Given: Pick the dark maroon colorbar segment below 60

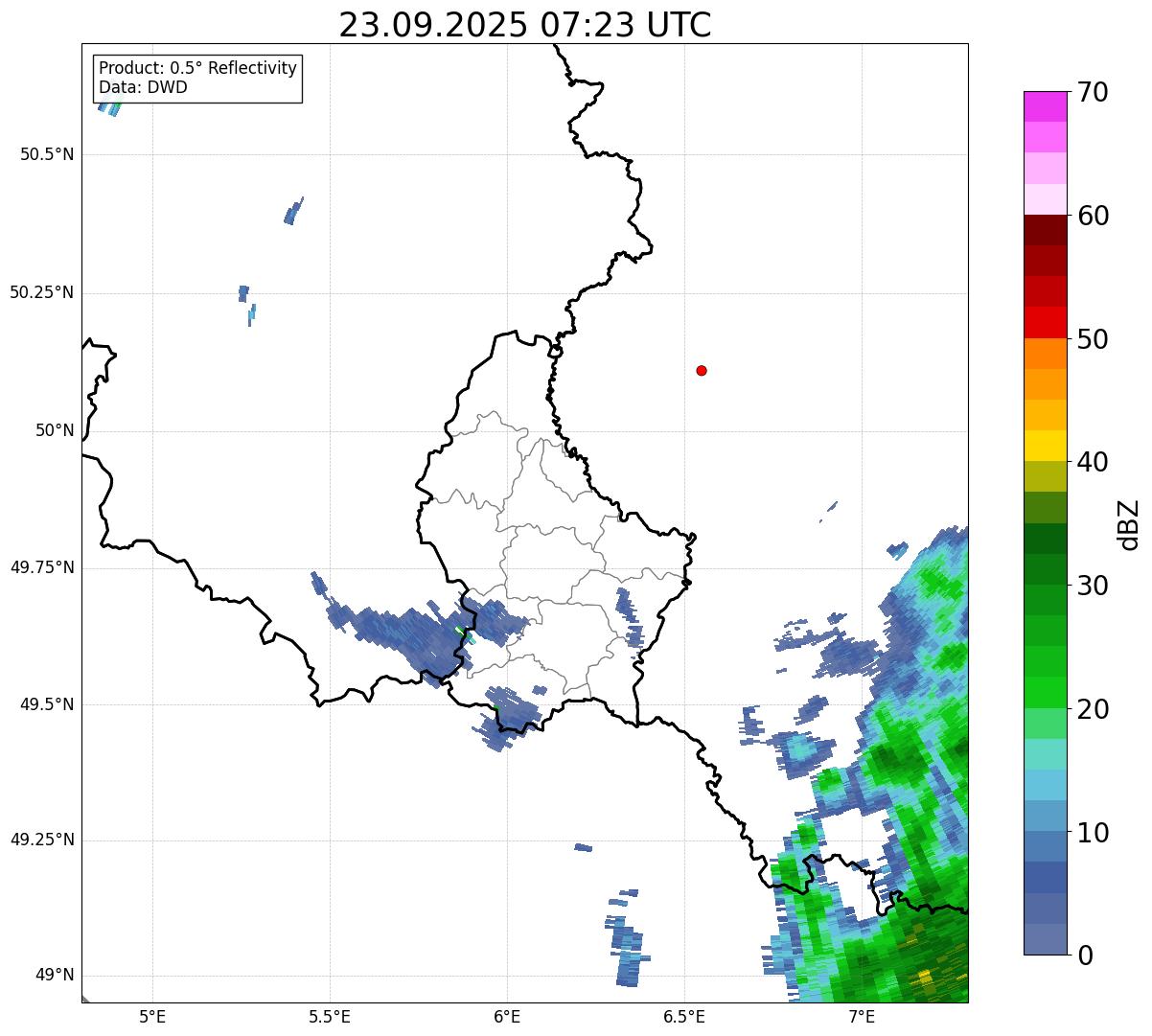Looking at the screenshot, I should [1045, 230].
